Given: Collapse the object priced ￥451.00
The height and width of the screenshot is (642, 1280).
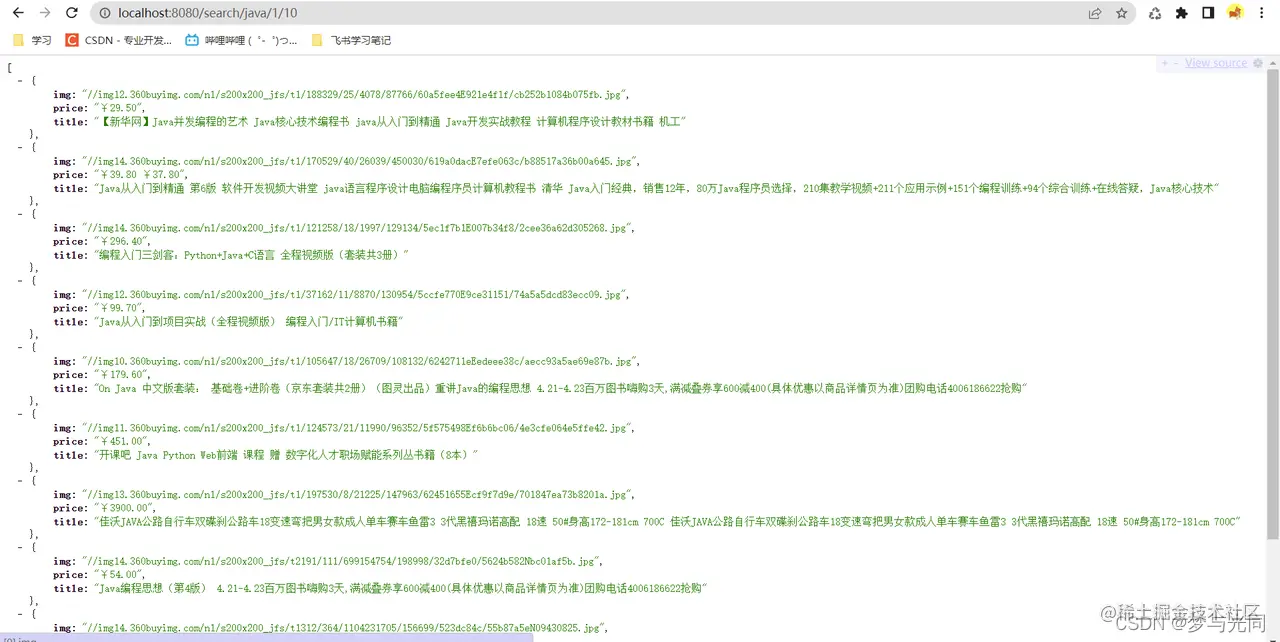Looking at the screenshot, I should (x=20, y=414).
